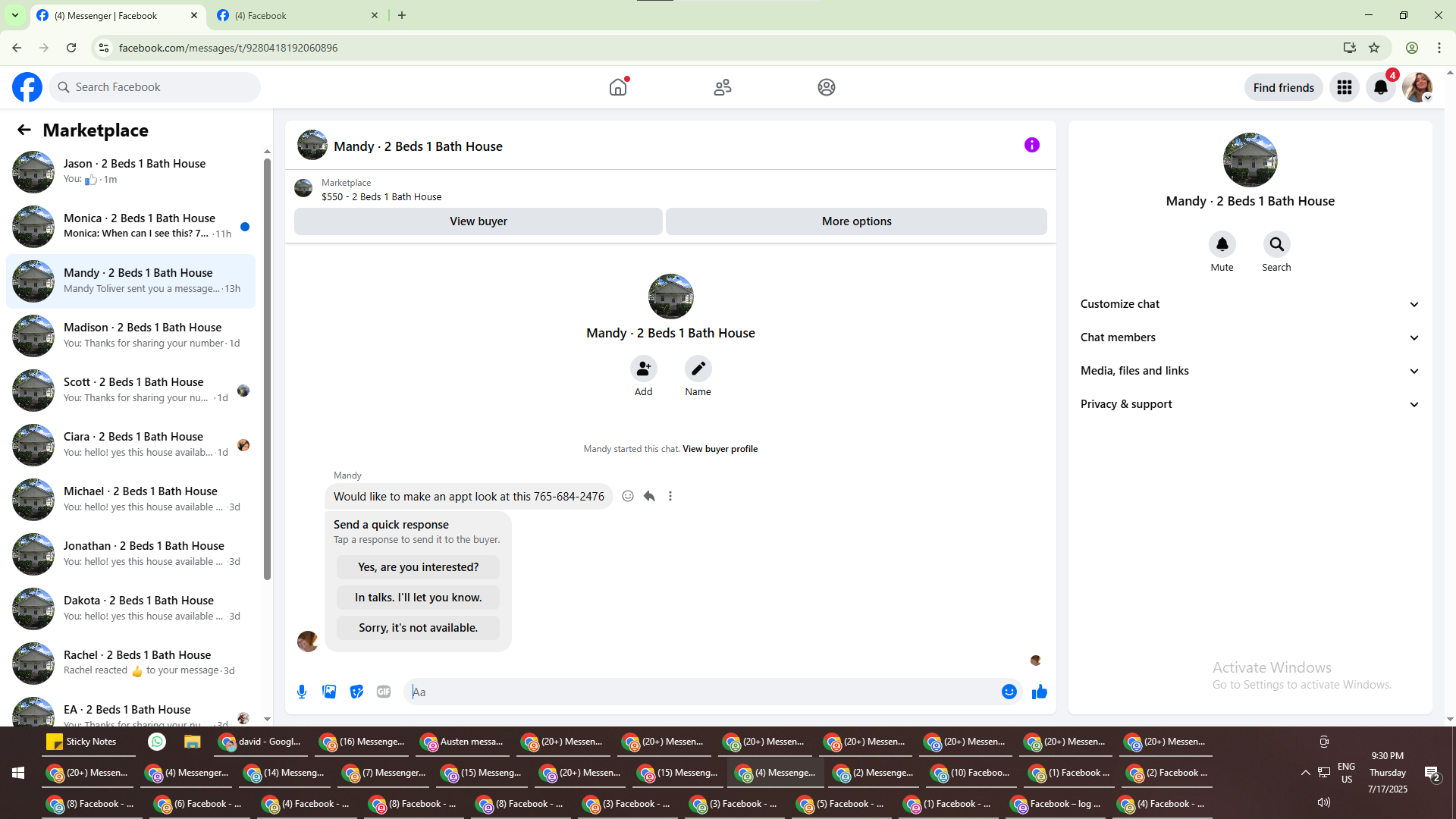Reload the current page
1456x819 pixels.
tap(71, 48)
